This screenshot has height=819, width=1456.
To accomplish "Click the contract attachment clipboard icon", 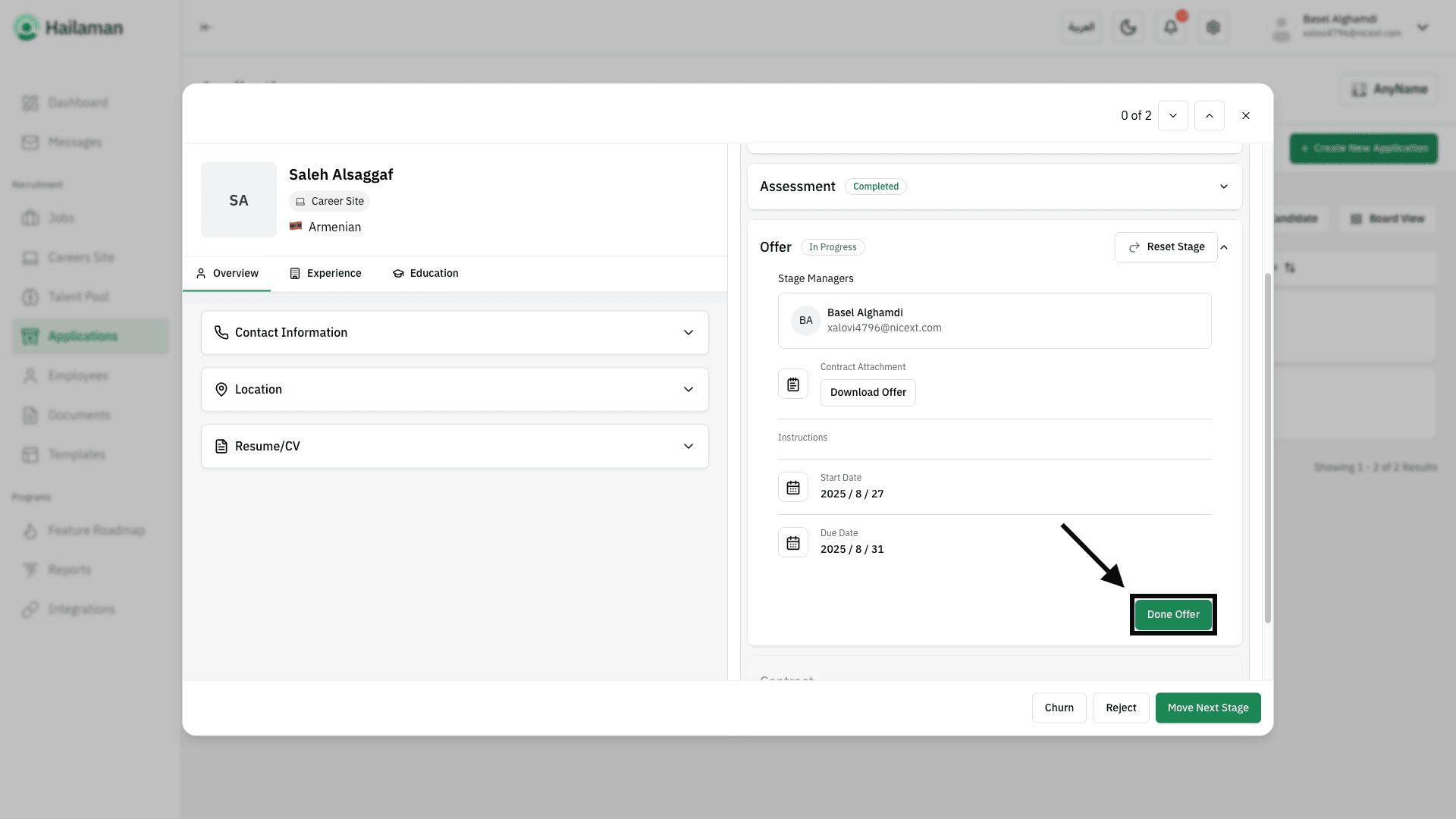I will (x=793, y=384).
